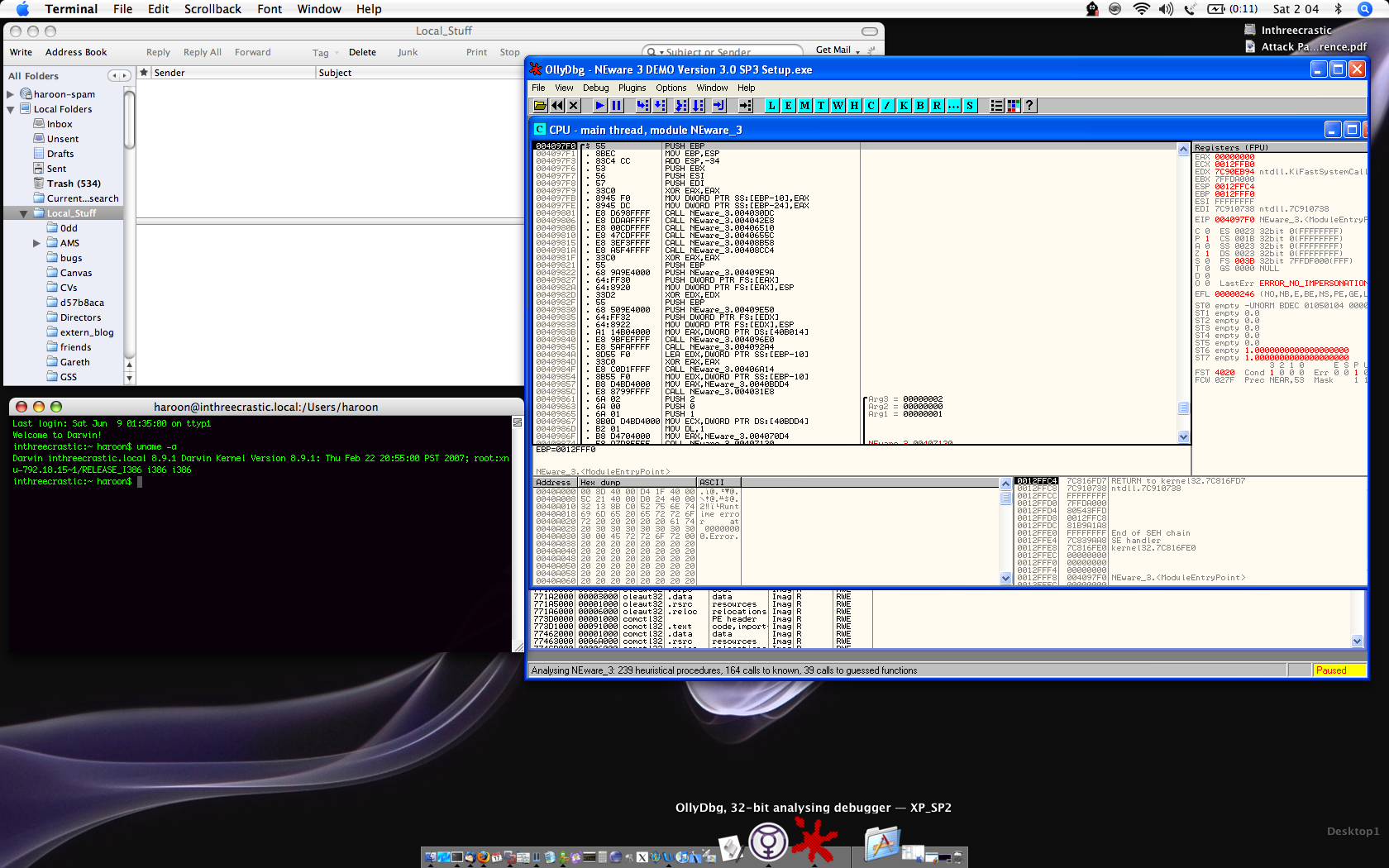This screenshot has width=1389, height=868.
Task: Open the Memory map window (M icon)
Action: point(804,106)
